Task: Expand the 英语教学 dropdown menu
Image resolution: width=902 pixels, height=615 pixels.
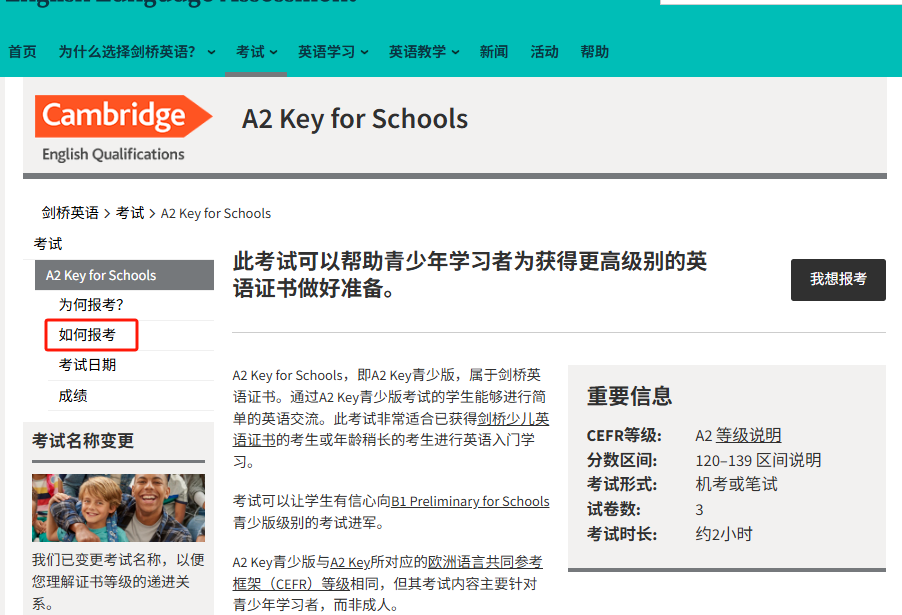Action: coord(422,51)
